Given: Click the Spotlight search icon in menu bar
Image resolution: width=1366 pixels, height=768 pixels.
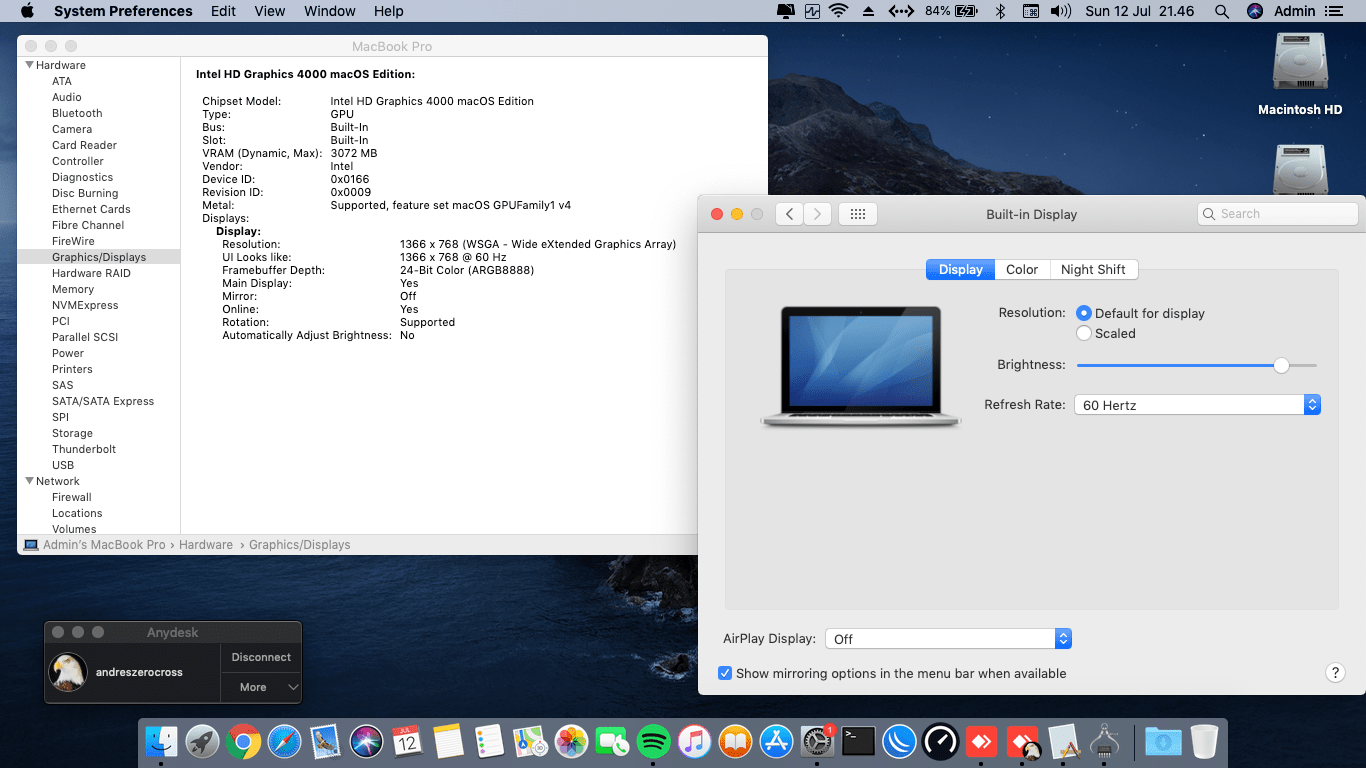Looking at the screenshot, I should click(1221, 11).
